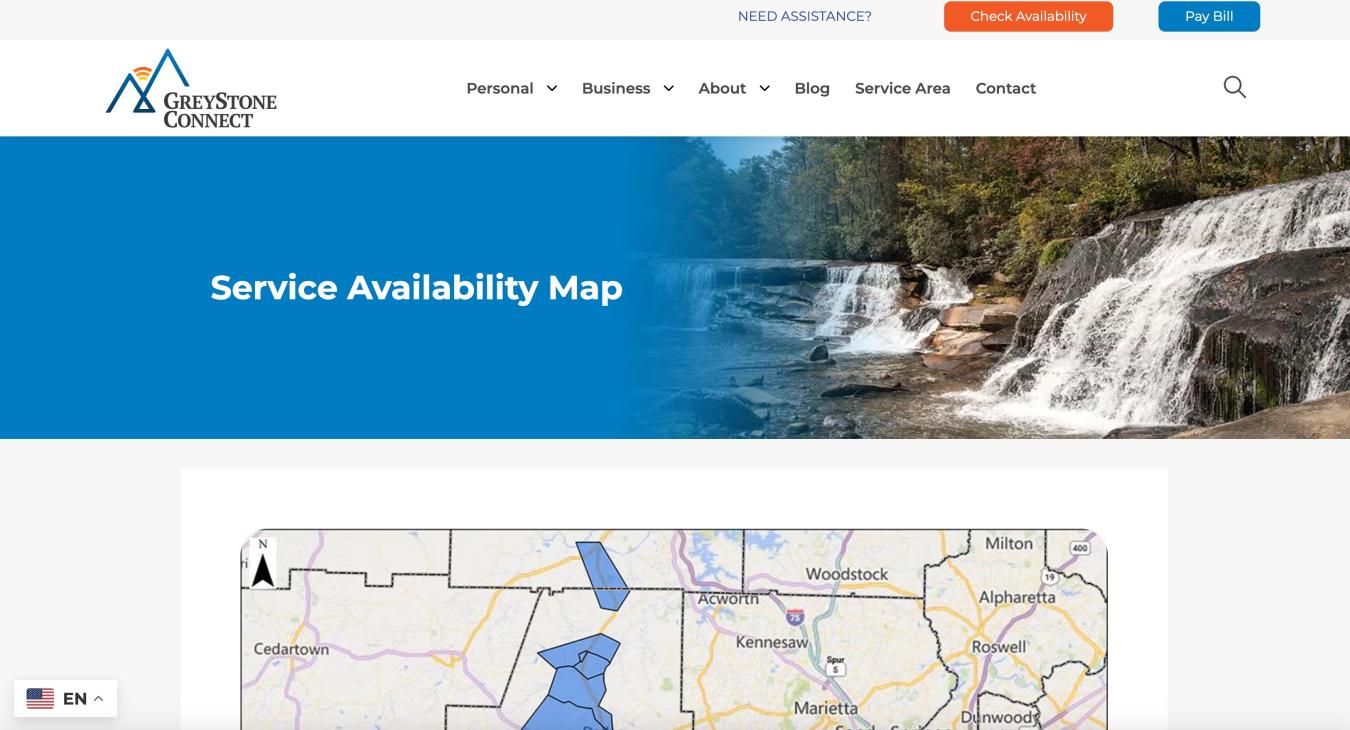Screen dimensions: 1350x730
Task: Open the Contact page
Action: [x=1006, y=88]
